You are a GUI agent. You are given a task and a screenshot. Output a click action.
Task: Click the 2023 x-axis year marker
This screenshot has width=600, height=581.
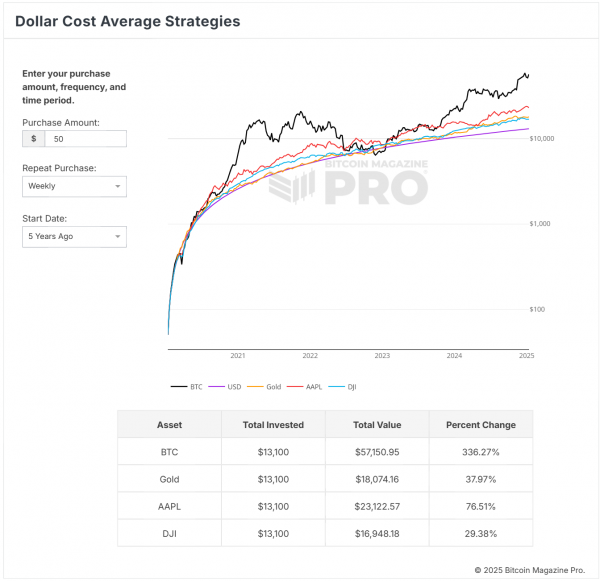[x=382, y=356]
